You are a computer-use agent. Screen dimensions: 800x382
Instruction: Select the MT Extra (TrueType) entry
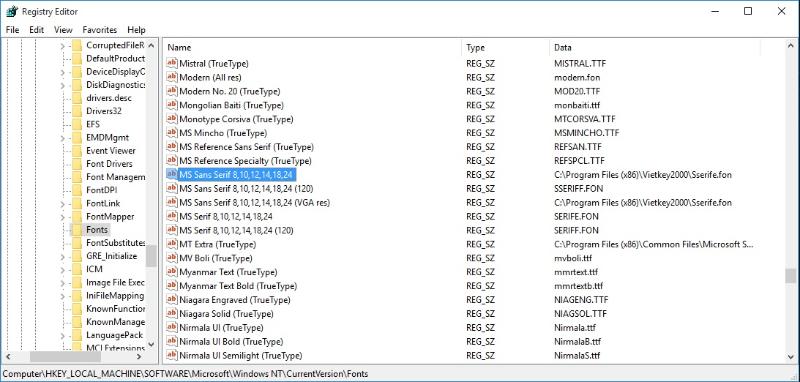click(x=217, y=244)
